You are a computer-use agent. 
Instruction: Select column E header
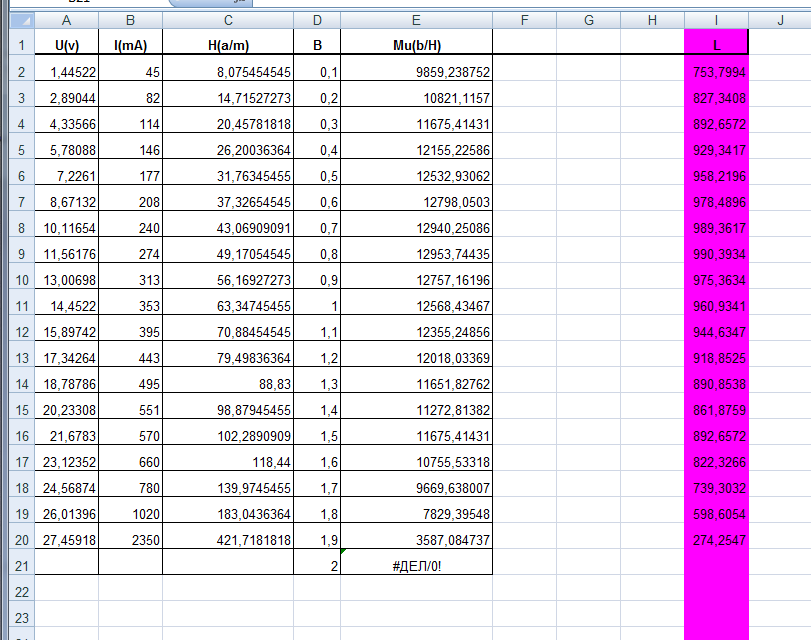pos(416,20)
